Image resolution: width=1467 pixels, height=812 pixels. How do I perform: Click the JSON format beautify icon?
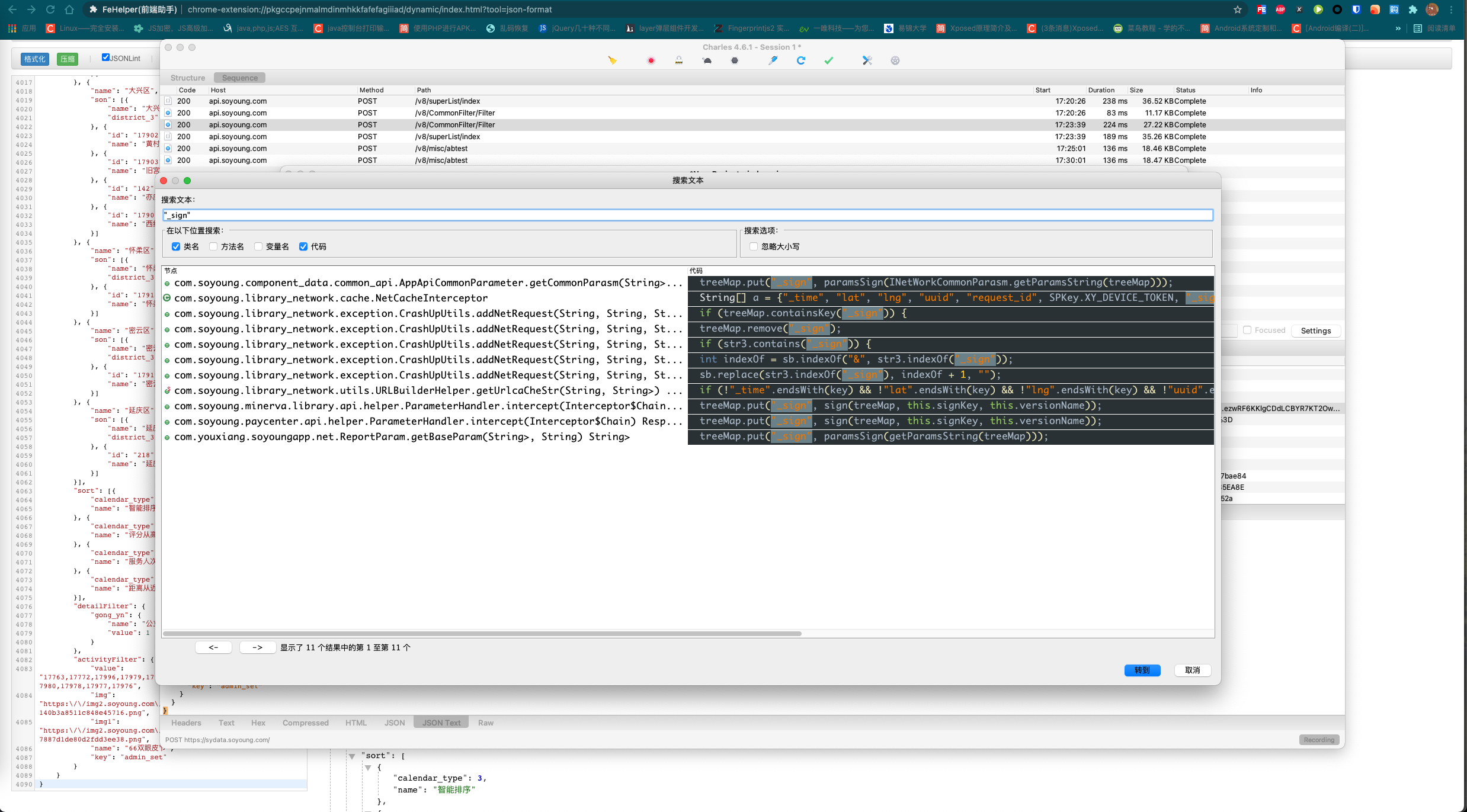coord(34,58)
